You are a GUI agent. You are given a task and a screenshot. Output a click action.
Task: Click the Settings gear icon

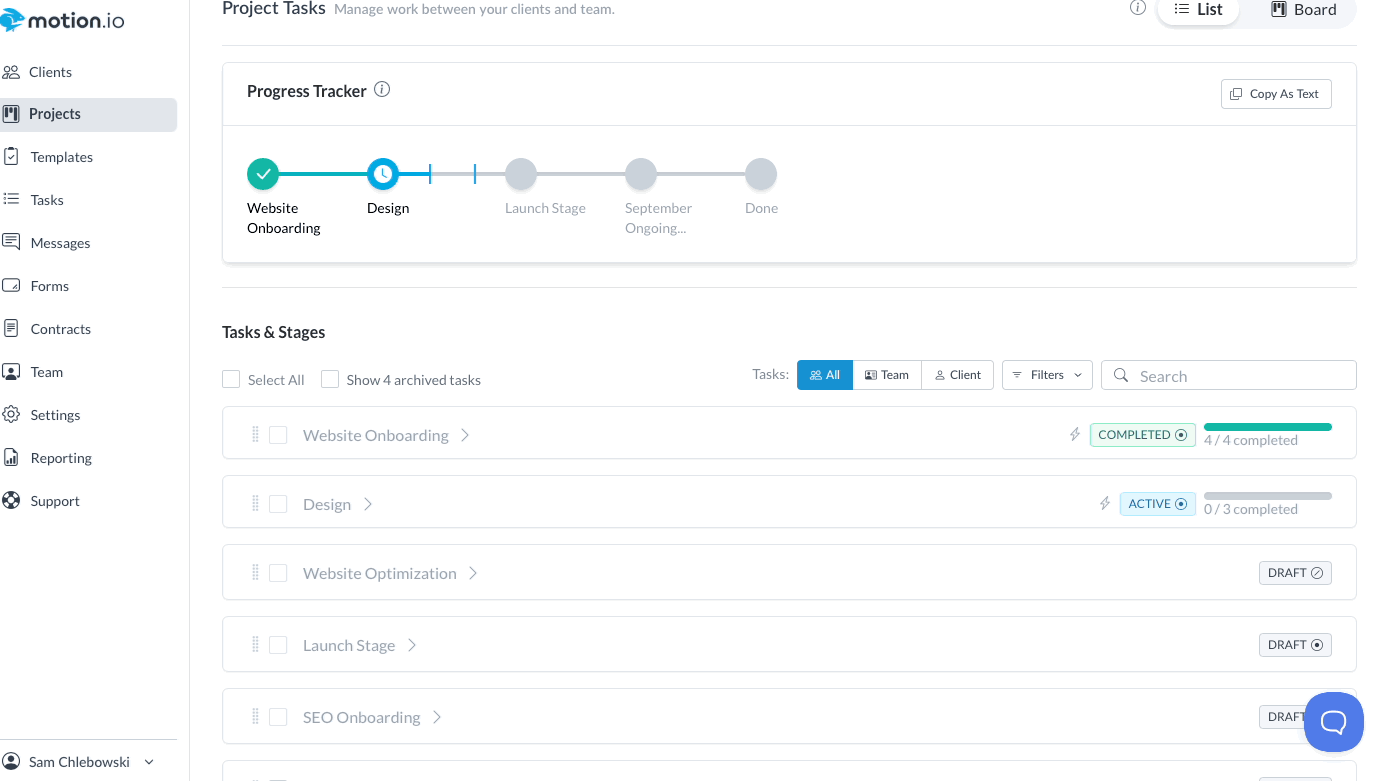coord(11,415)
